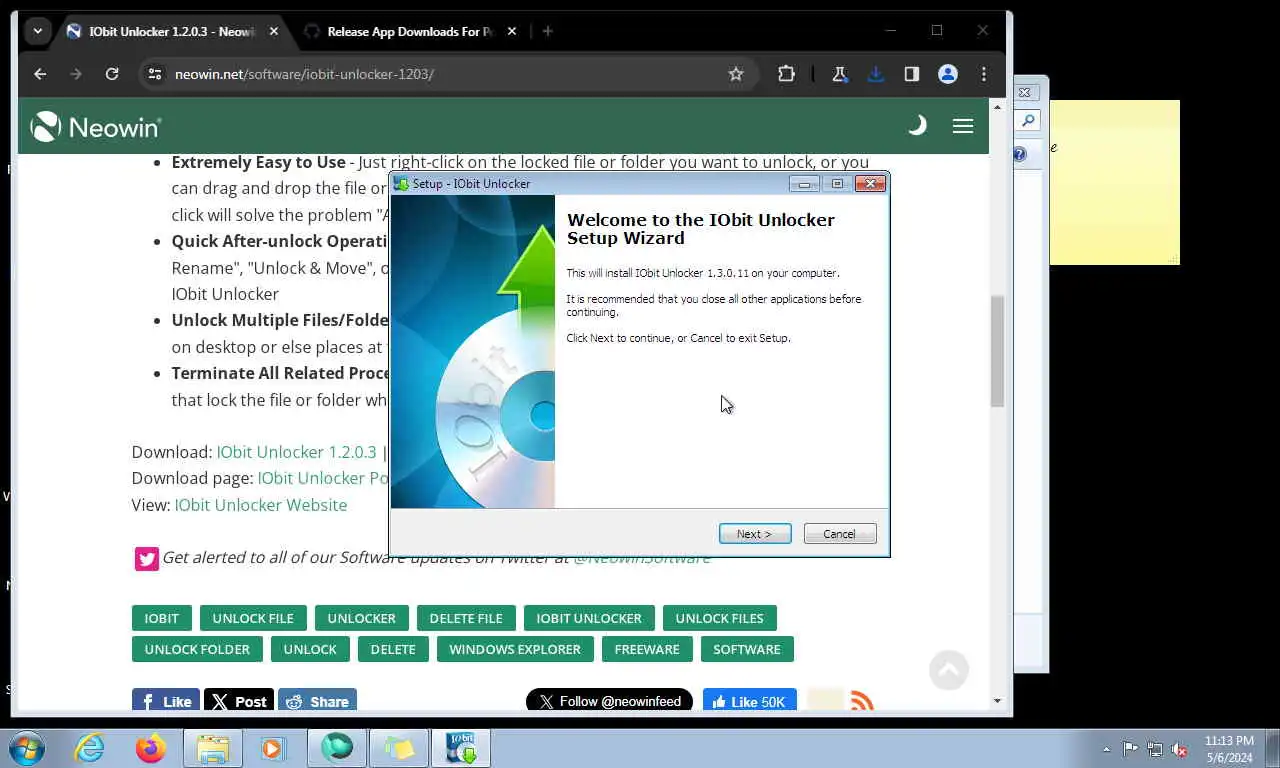Follow @neowinfeed on X
1280x768 pixels.
(x=609, y=700)
